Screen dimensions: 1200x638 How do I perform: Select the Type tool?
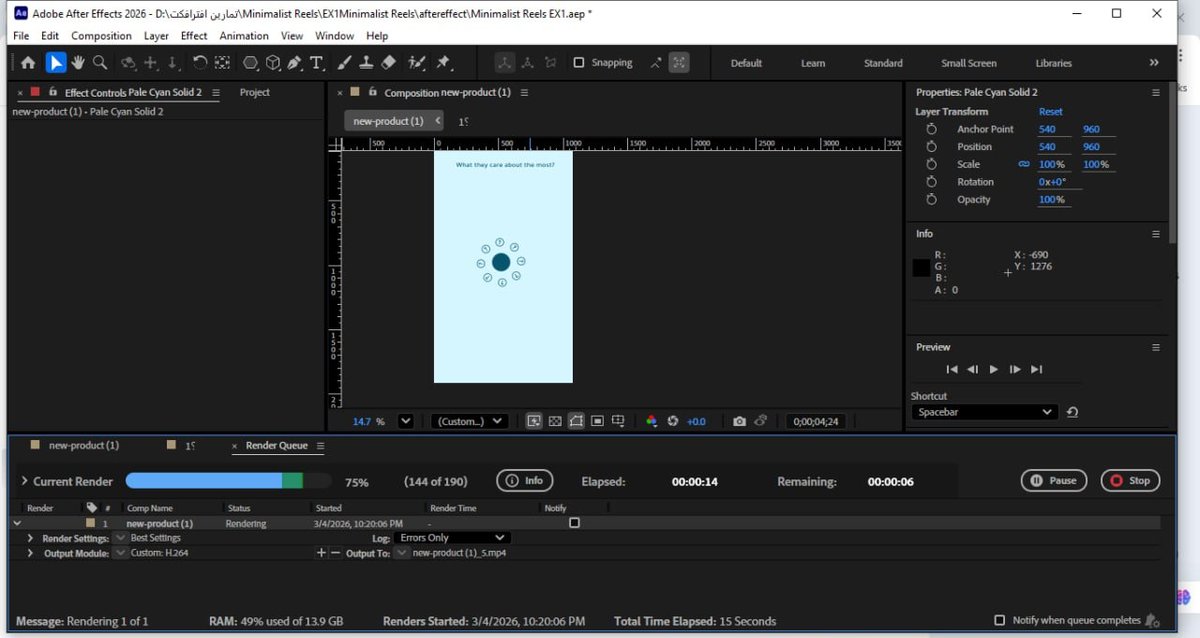point(317,63)
